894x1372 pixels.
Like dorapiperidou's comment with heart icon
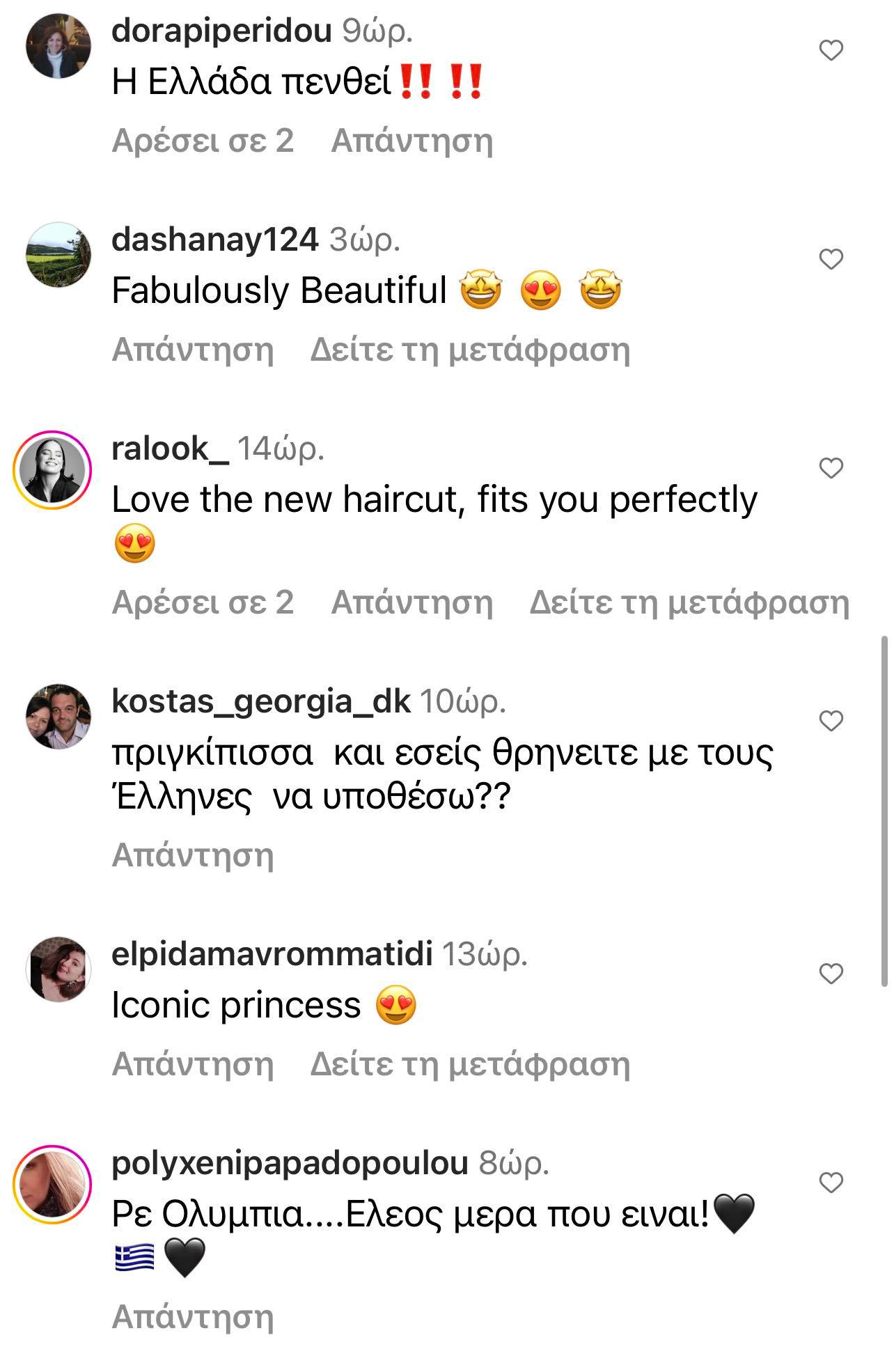coord(831,51)
